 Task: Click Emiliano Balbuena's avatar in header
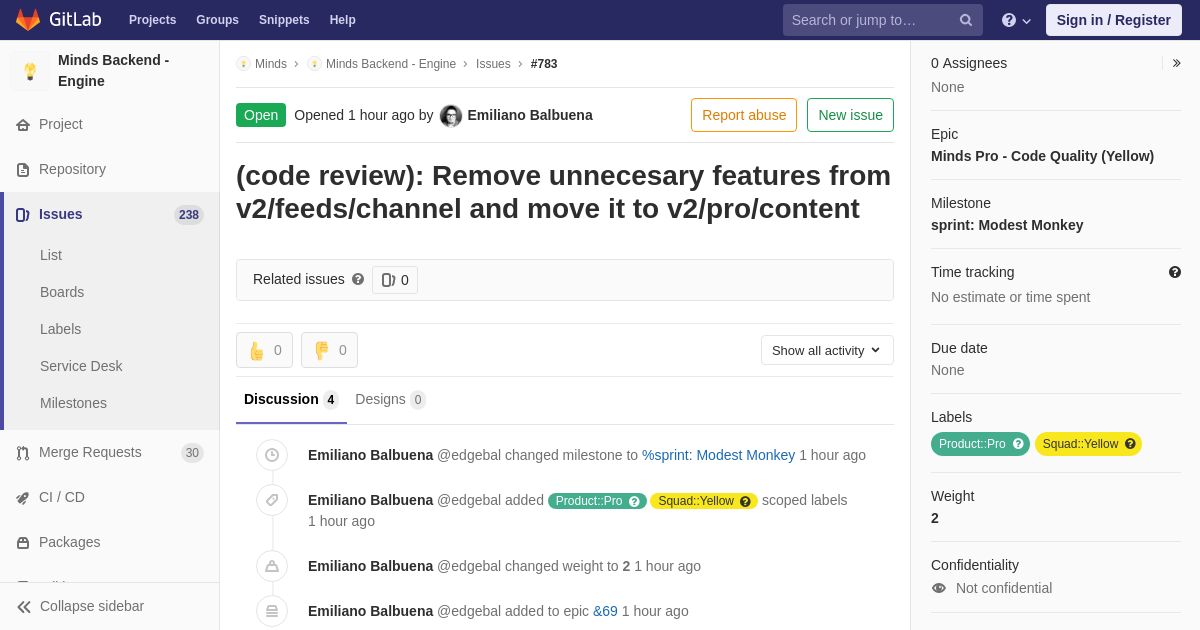(451, 116)
